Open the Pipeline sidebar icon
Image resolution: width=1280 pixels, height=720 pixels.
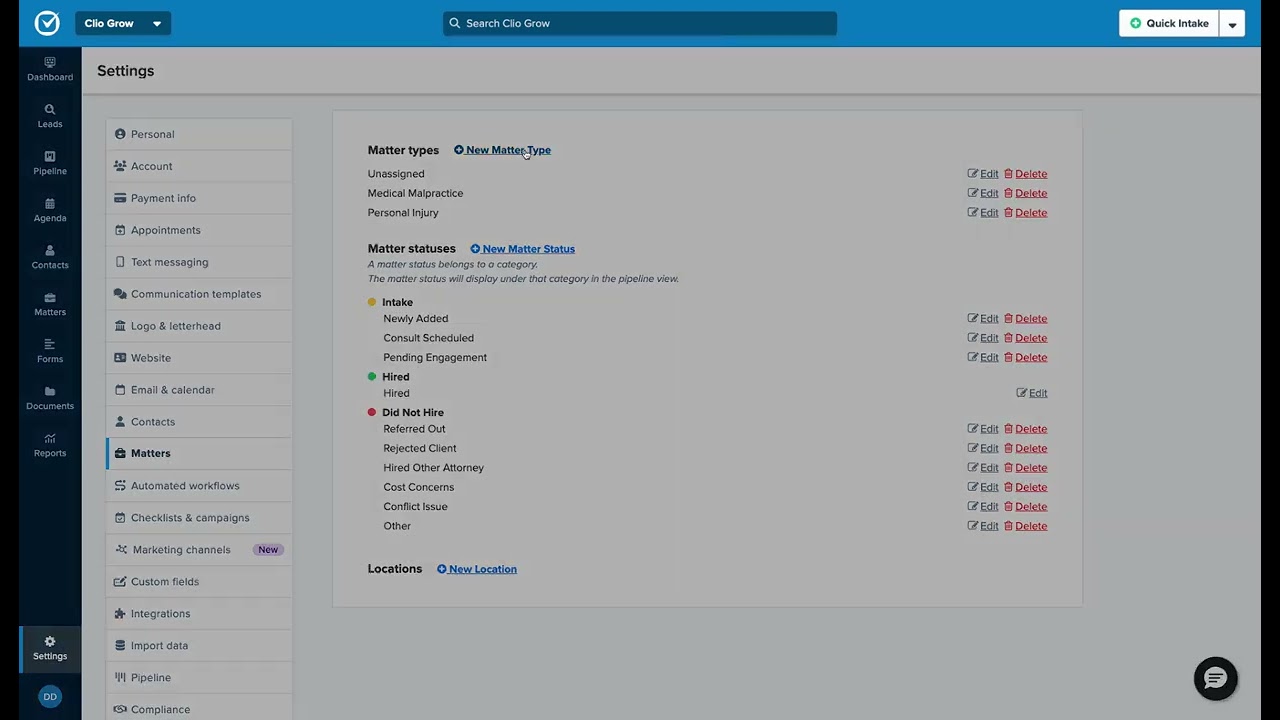(50, 163)
